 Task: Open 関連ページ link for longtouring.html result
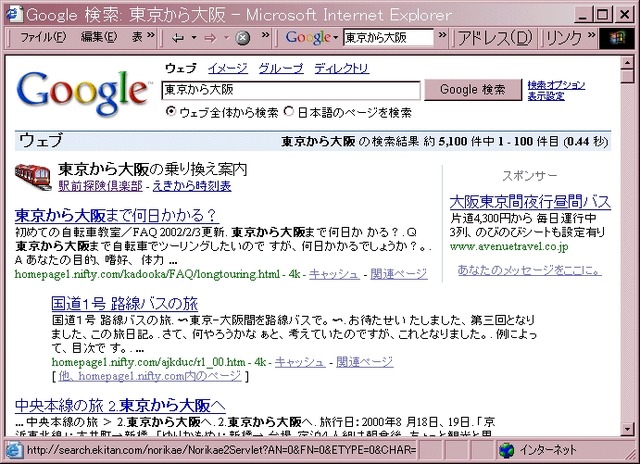click(x=399, y=274)
